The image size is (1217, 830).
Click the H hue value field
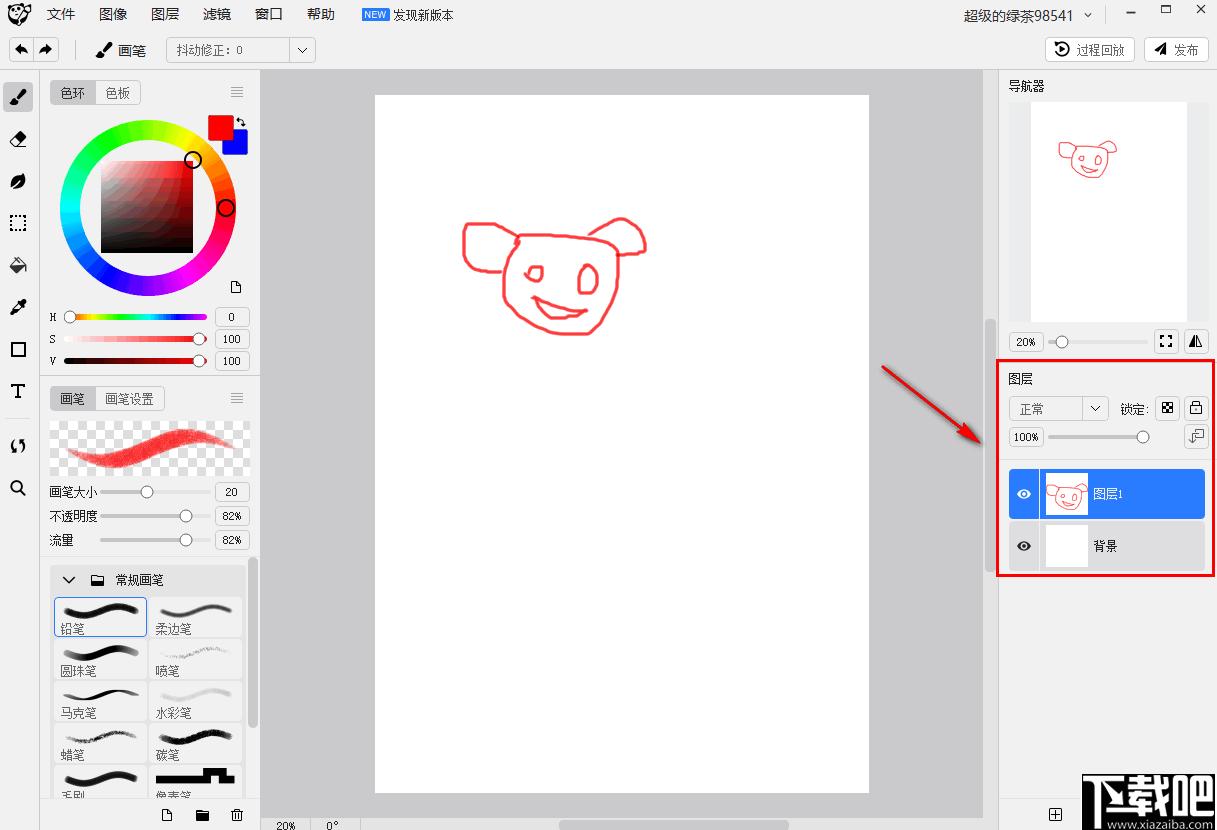(232, 317)
